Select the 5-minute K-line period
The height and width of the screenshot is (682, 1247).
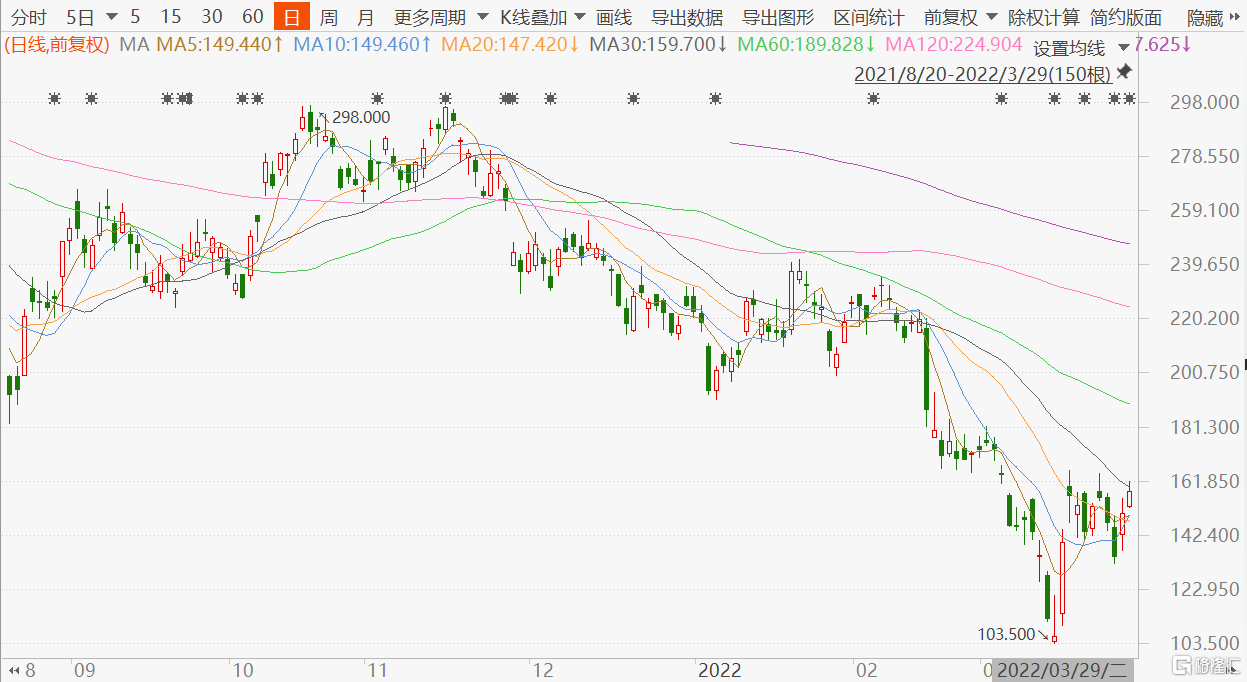coord(136,17)
